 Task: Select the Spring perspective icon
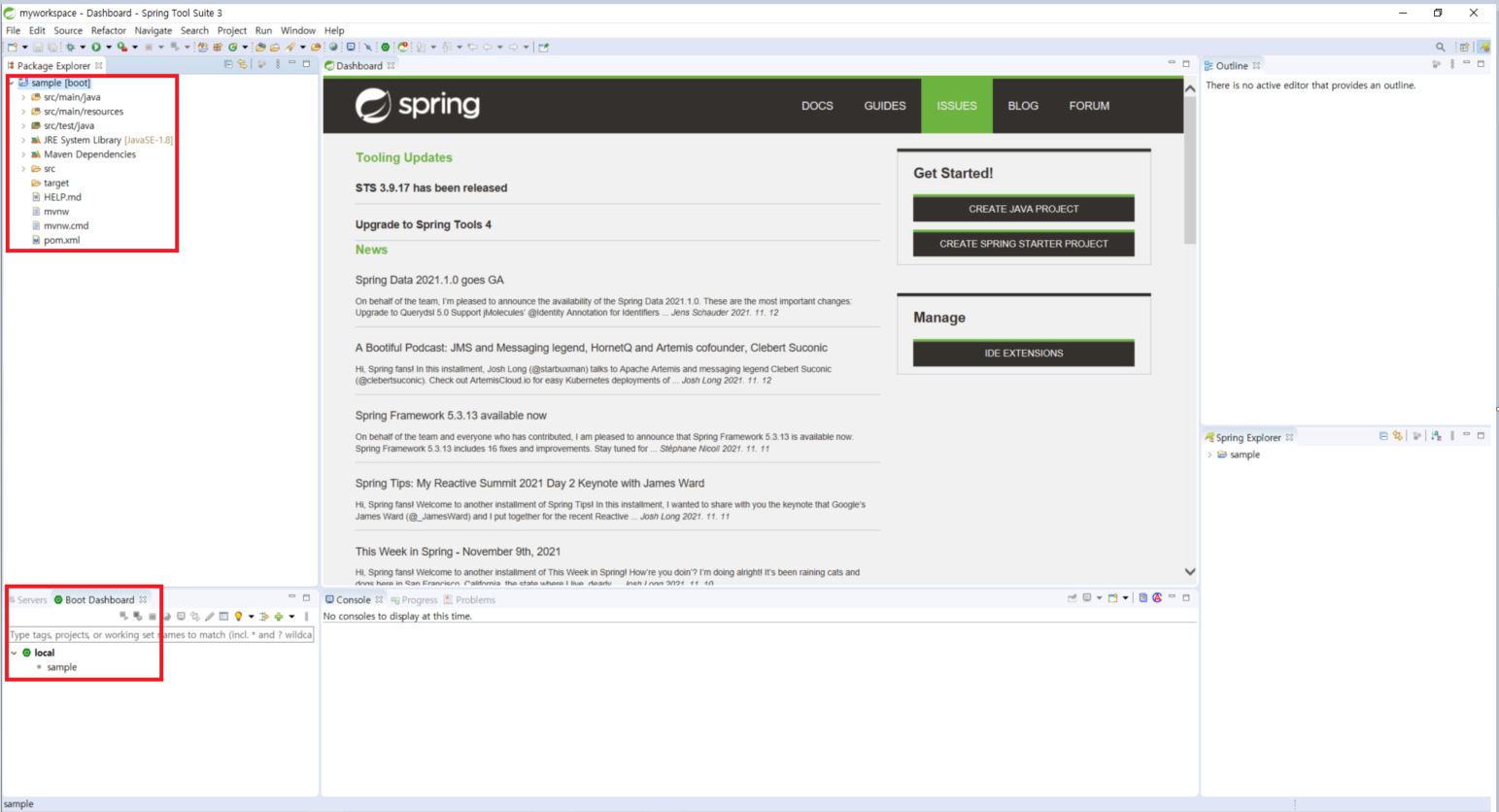tap(1483, 47)
